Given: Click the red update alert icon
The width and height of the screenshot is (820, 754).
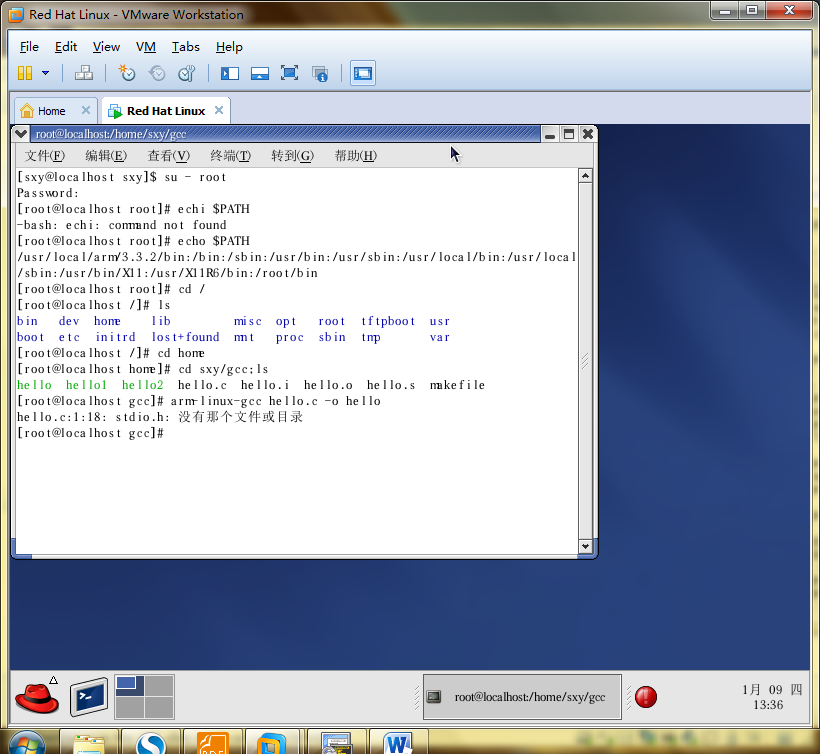Looking at the screenshot, I should (646, 697).
